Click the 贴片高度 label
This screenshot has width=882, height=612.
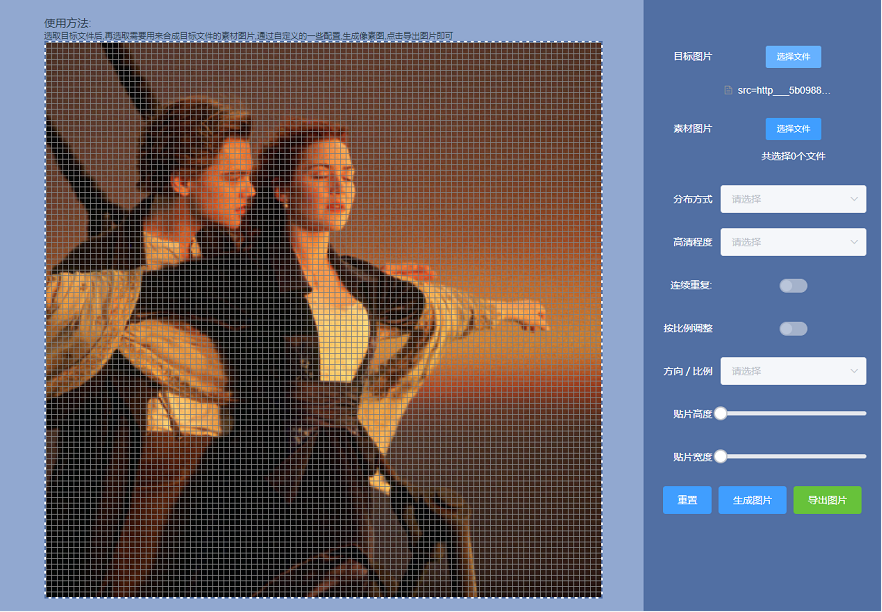692,414
